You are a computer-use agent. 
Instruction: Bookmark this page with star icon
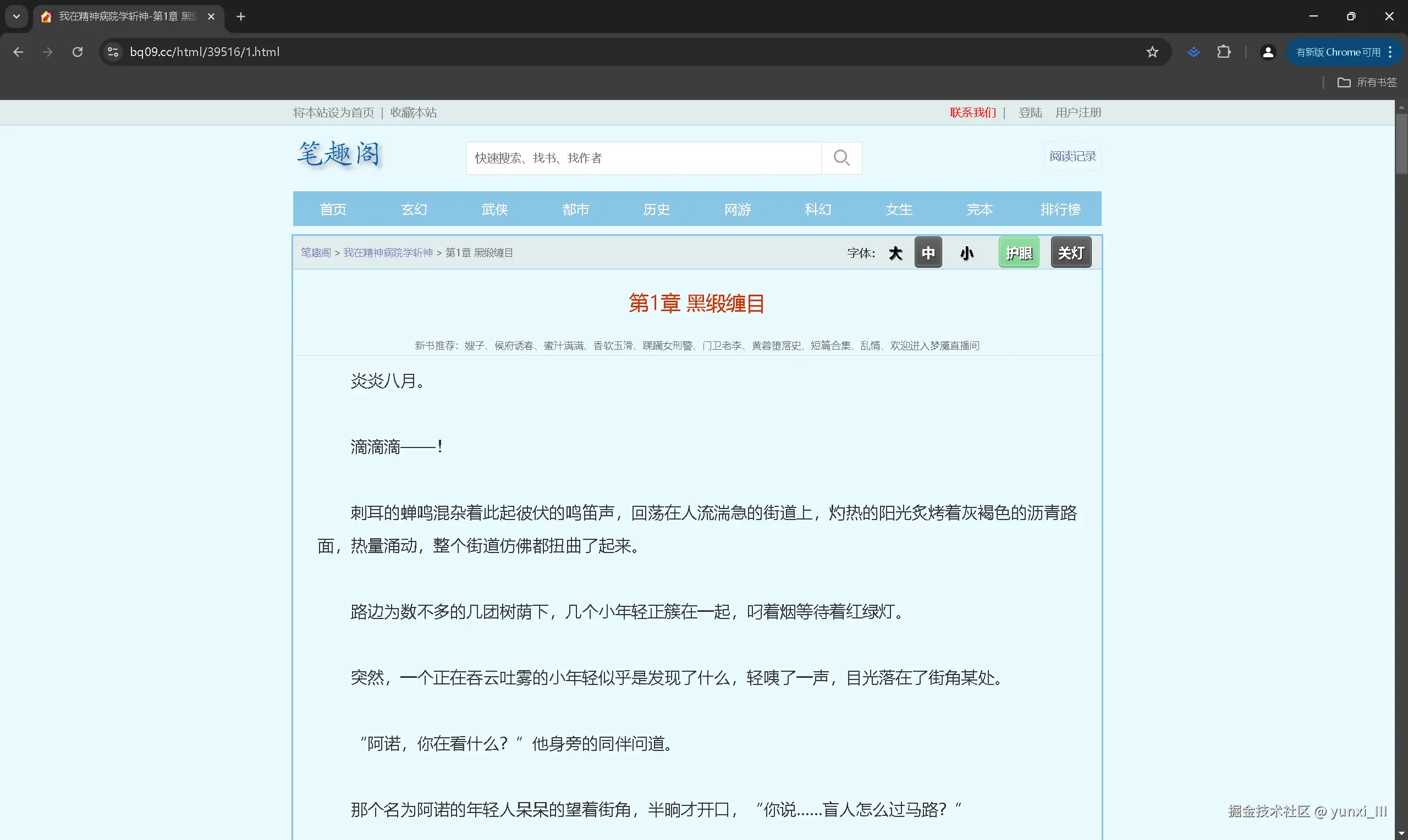(x=1152, y=52)
